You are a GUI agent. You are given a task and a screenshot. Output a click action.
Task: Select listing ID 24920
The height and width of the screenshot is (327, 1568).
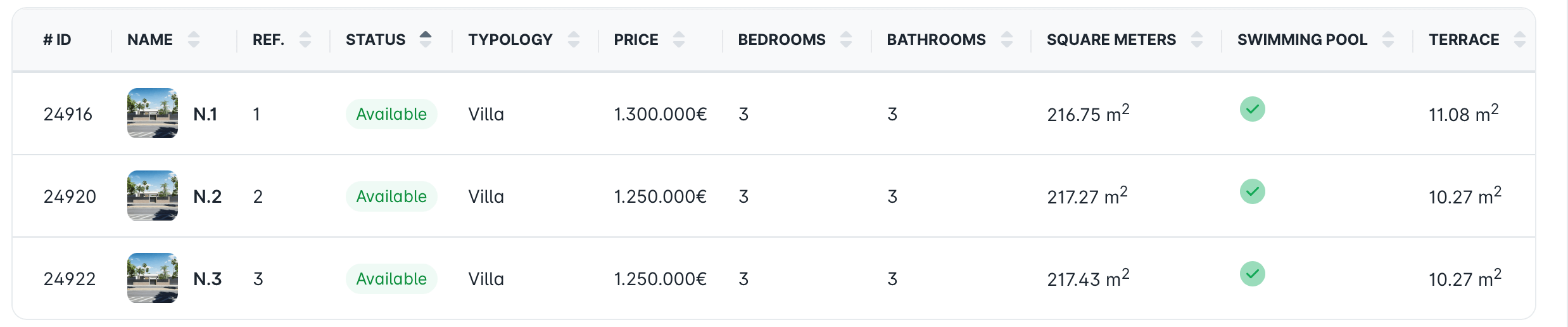[70, 196]
